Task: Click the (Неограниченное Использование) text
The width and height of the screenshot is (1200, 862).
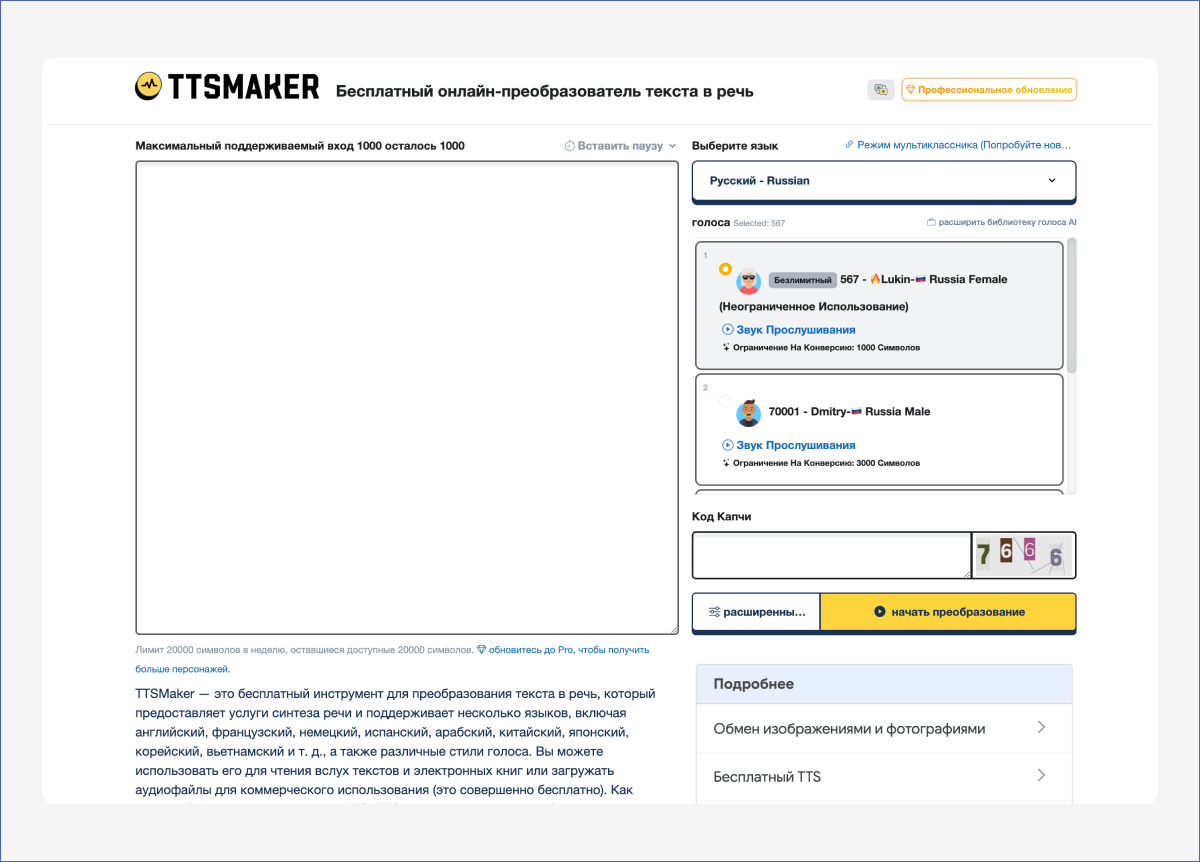Action: pyautogui.click(x=814, y=306)
